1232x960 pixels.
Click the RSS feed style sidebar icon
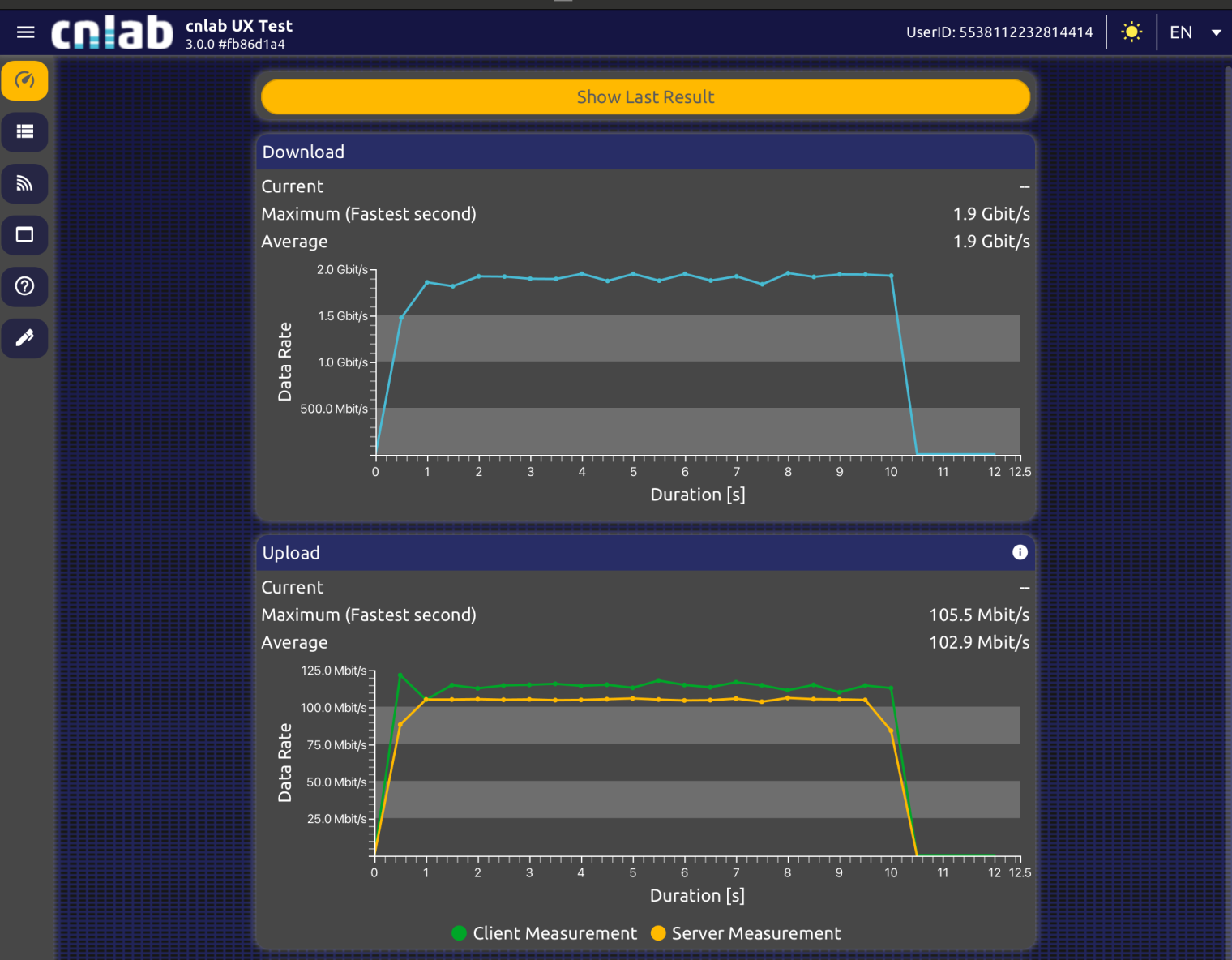tap(25, 184)
